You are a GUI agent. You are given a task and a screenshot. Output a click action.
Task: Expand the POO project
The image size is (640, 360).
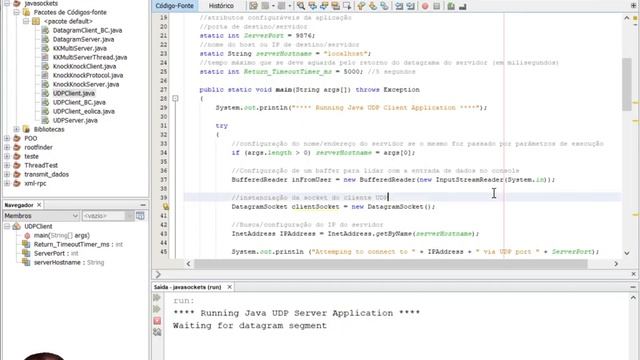click(x=7, y=138)
